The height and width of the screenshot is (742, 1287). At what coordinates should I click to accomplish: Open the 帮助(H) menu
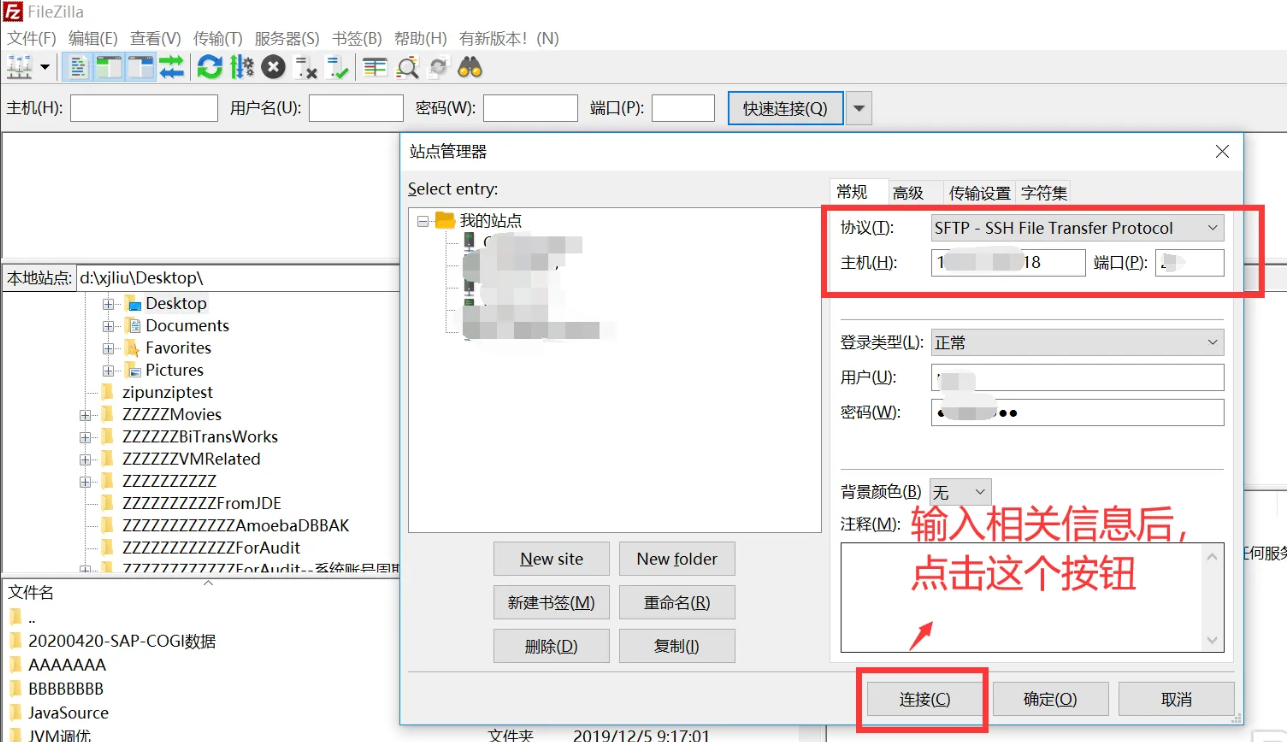point(420,38)
